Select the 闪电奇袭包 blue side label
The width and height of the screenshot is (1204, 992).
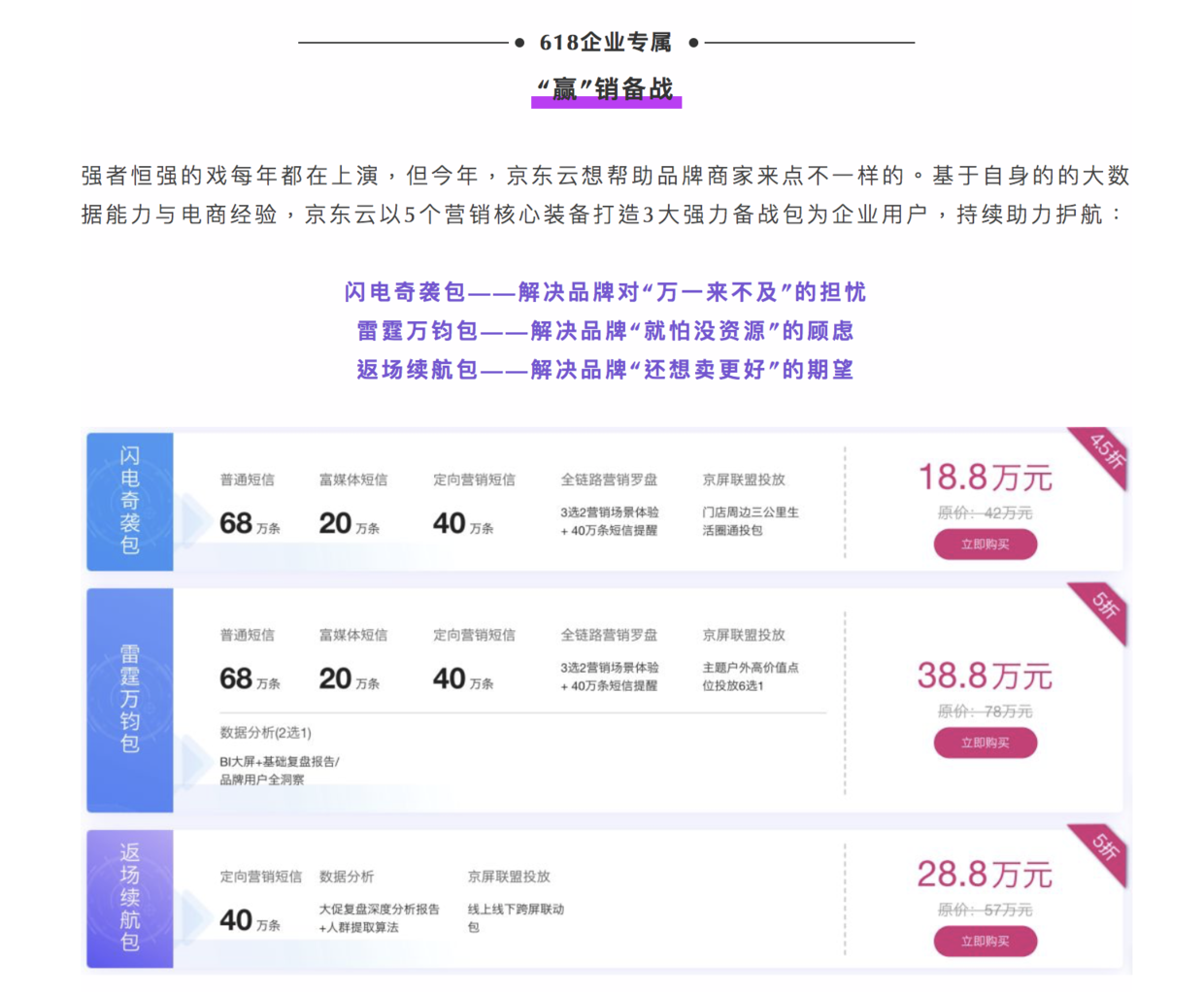[130, 501]
